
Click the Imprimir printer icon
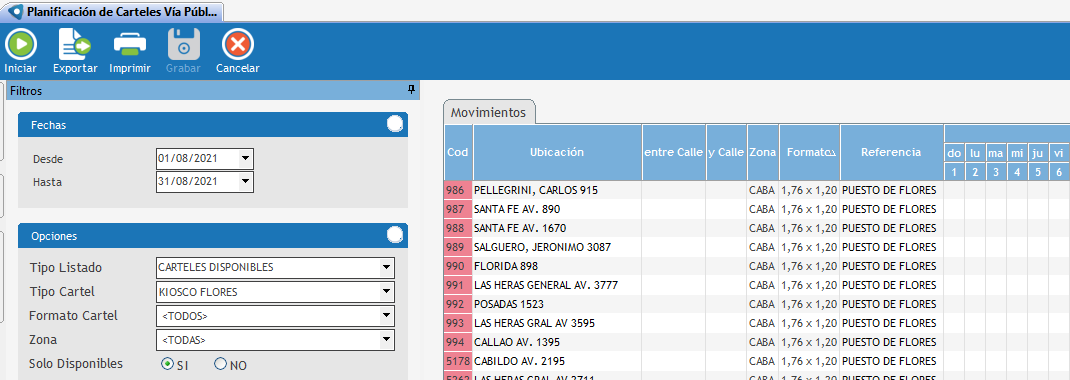click(x=130, y=45)
